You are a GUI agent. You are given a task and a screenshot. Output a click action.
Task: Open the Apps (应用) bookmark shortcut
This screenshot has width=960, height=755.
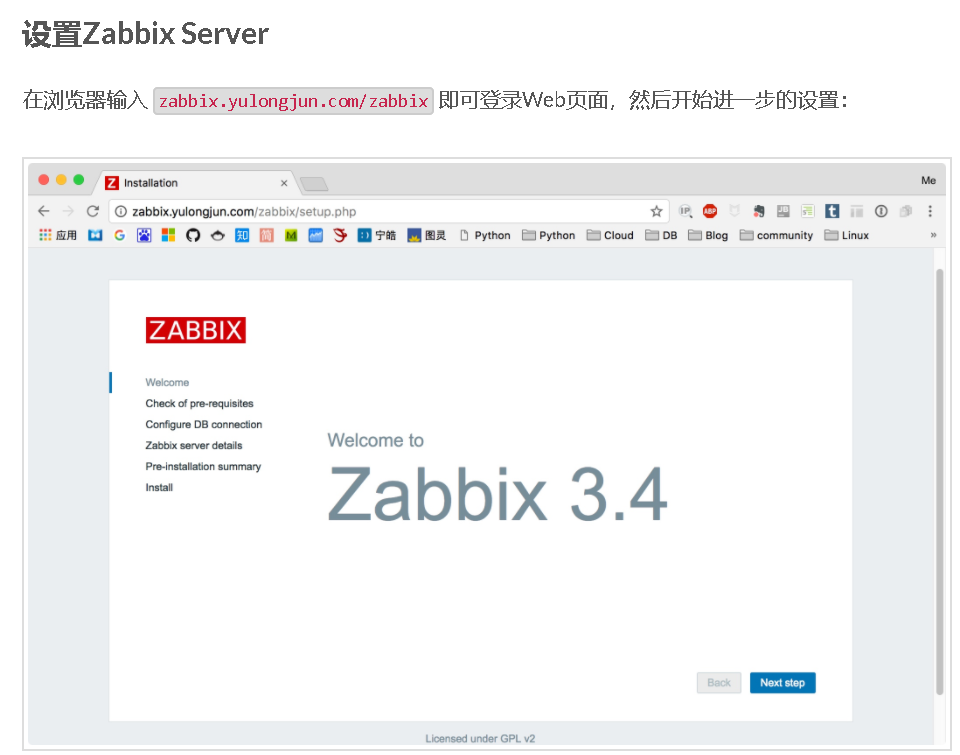(58, 235)
